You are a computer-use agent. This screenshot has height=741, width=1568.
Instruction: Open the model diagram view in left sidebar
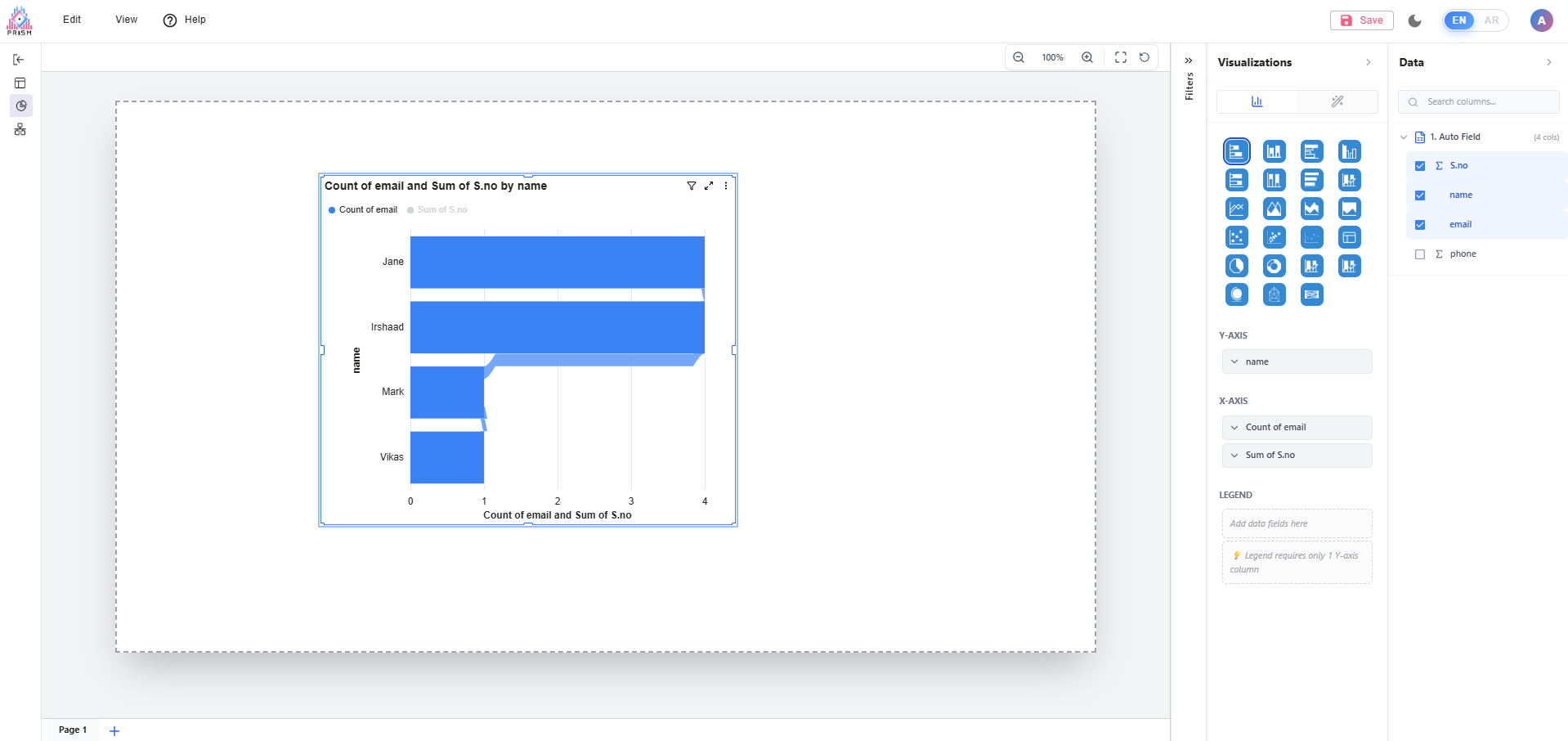(20, 129)
